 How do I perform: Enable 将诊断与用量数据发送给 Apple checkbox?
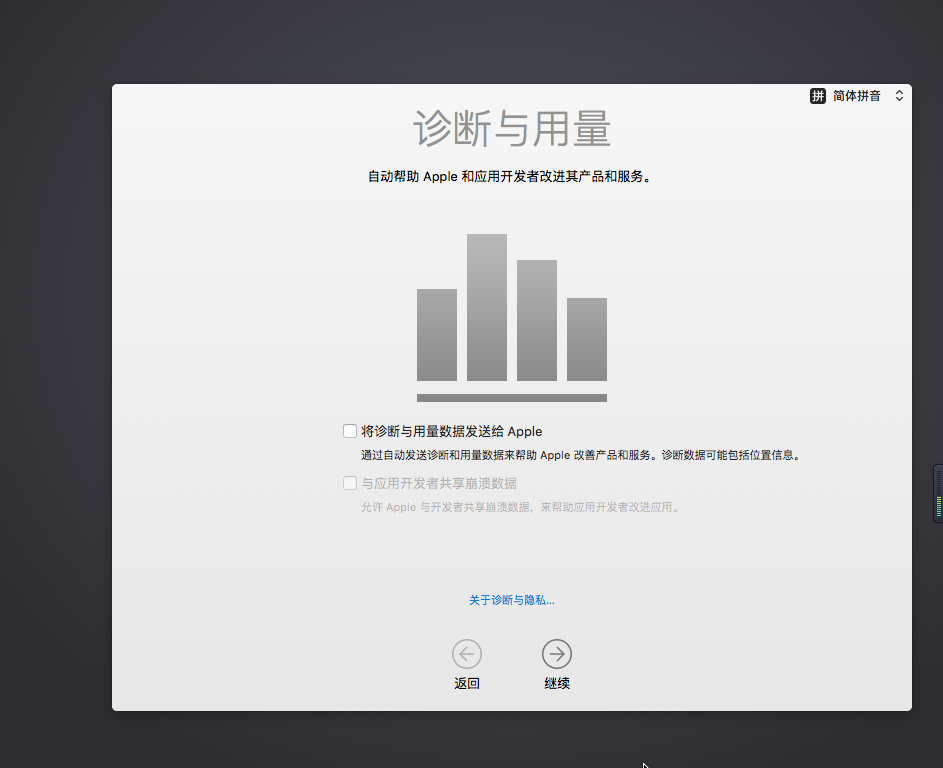click(x=350, y=431)
